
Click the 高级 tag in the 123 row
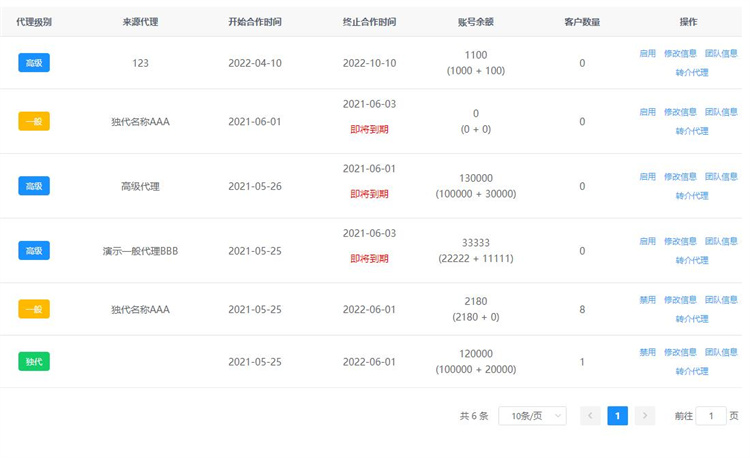[34, 63]
